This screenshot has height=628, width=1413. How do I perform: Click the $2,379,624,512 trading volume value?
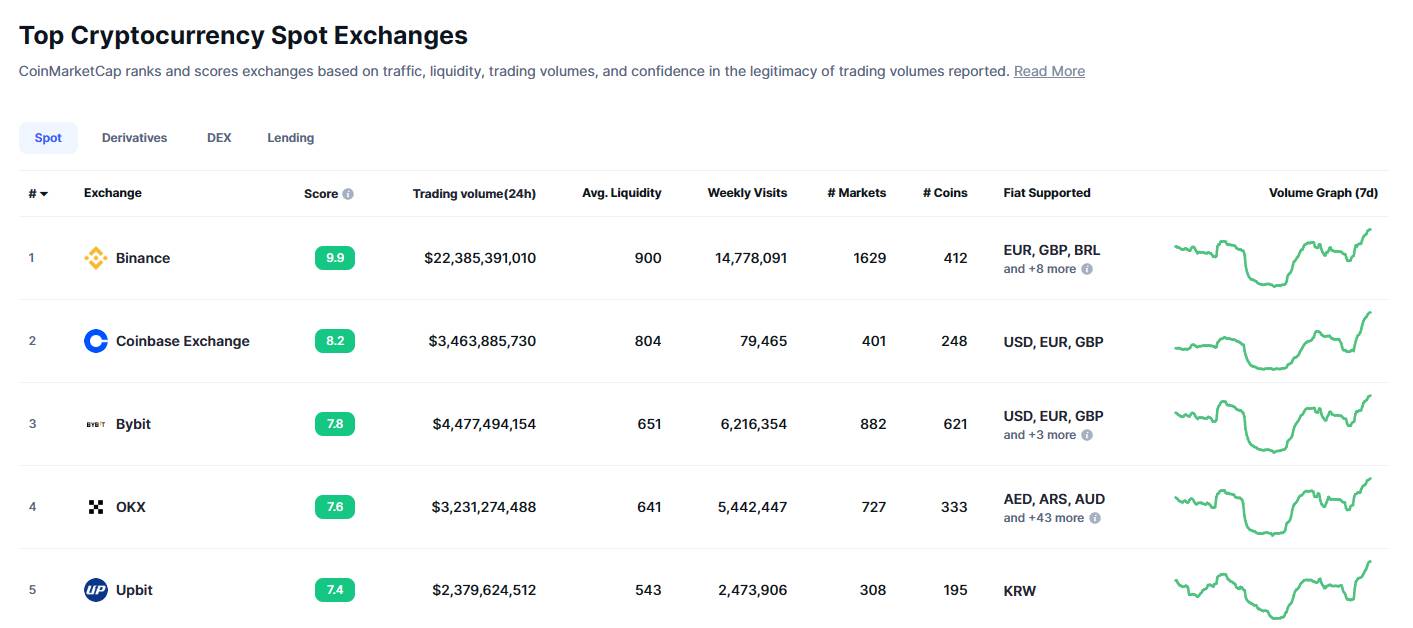[484, 590]
